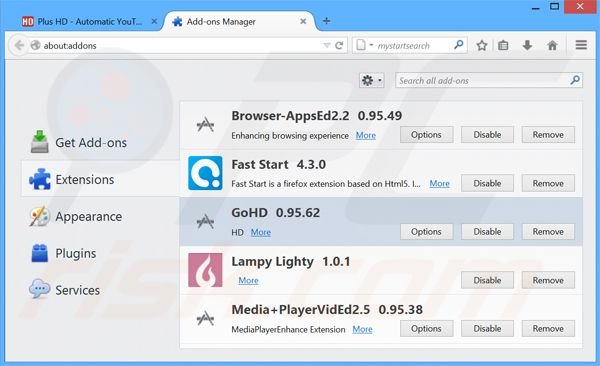Show bookmarks list icon

(503, 46)
